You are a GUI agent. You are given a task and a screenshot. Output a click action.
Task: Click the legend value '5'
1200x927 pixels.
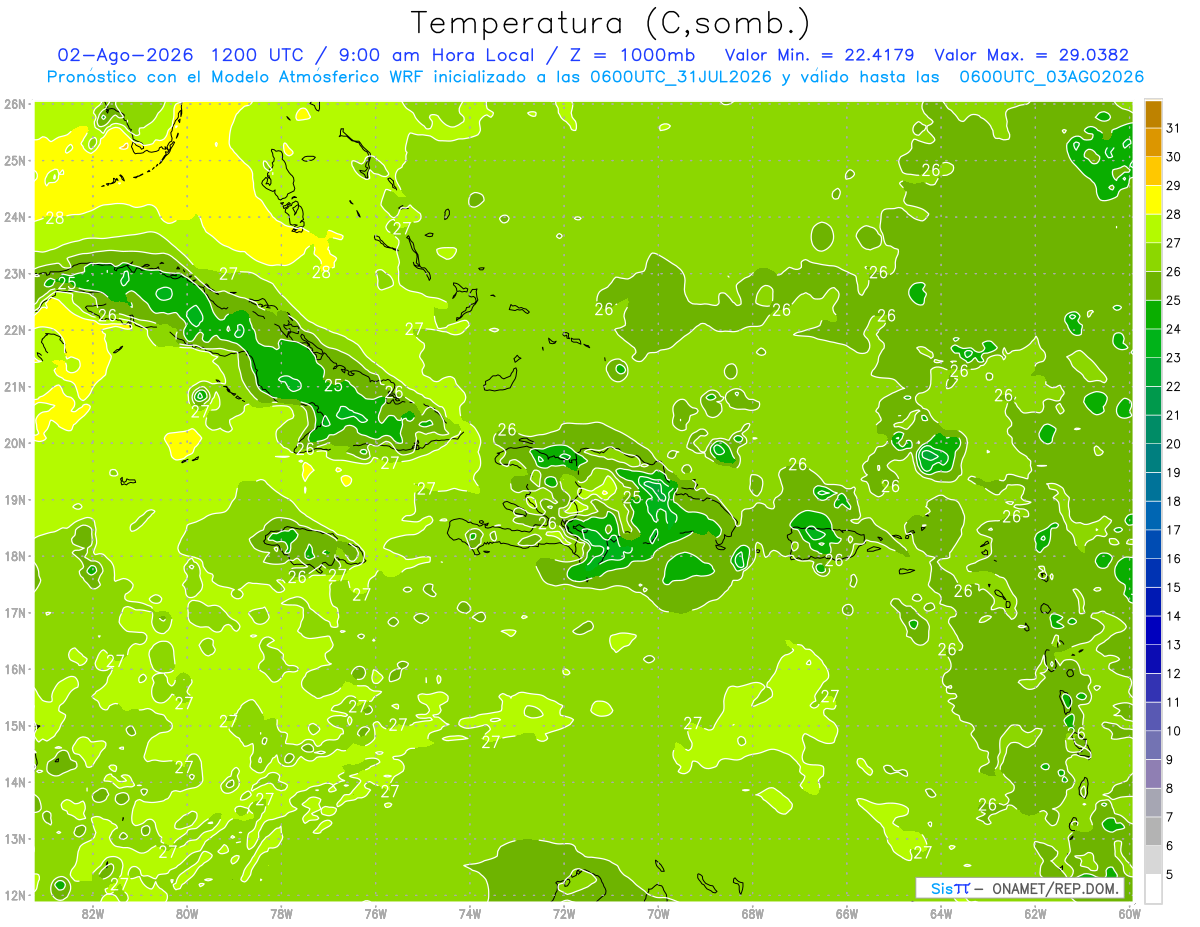click(1170, 875)
